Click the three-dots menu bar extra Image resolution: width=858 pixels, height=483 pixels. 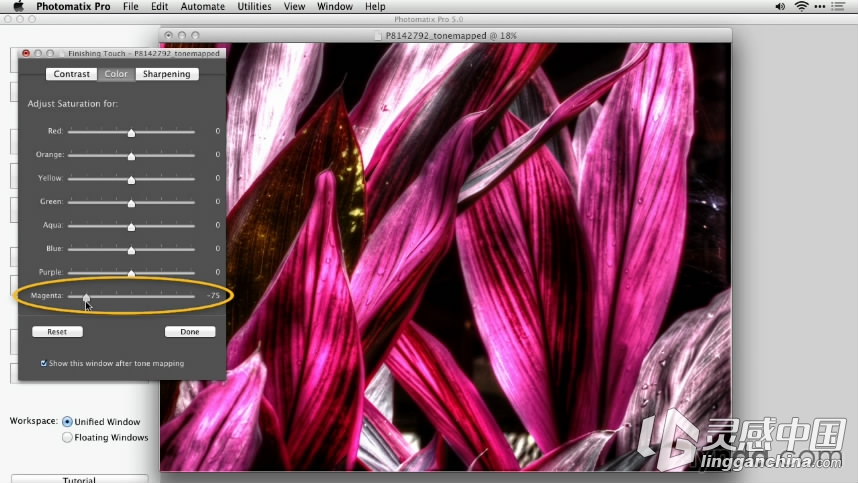[820, 7]
